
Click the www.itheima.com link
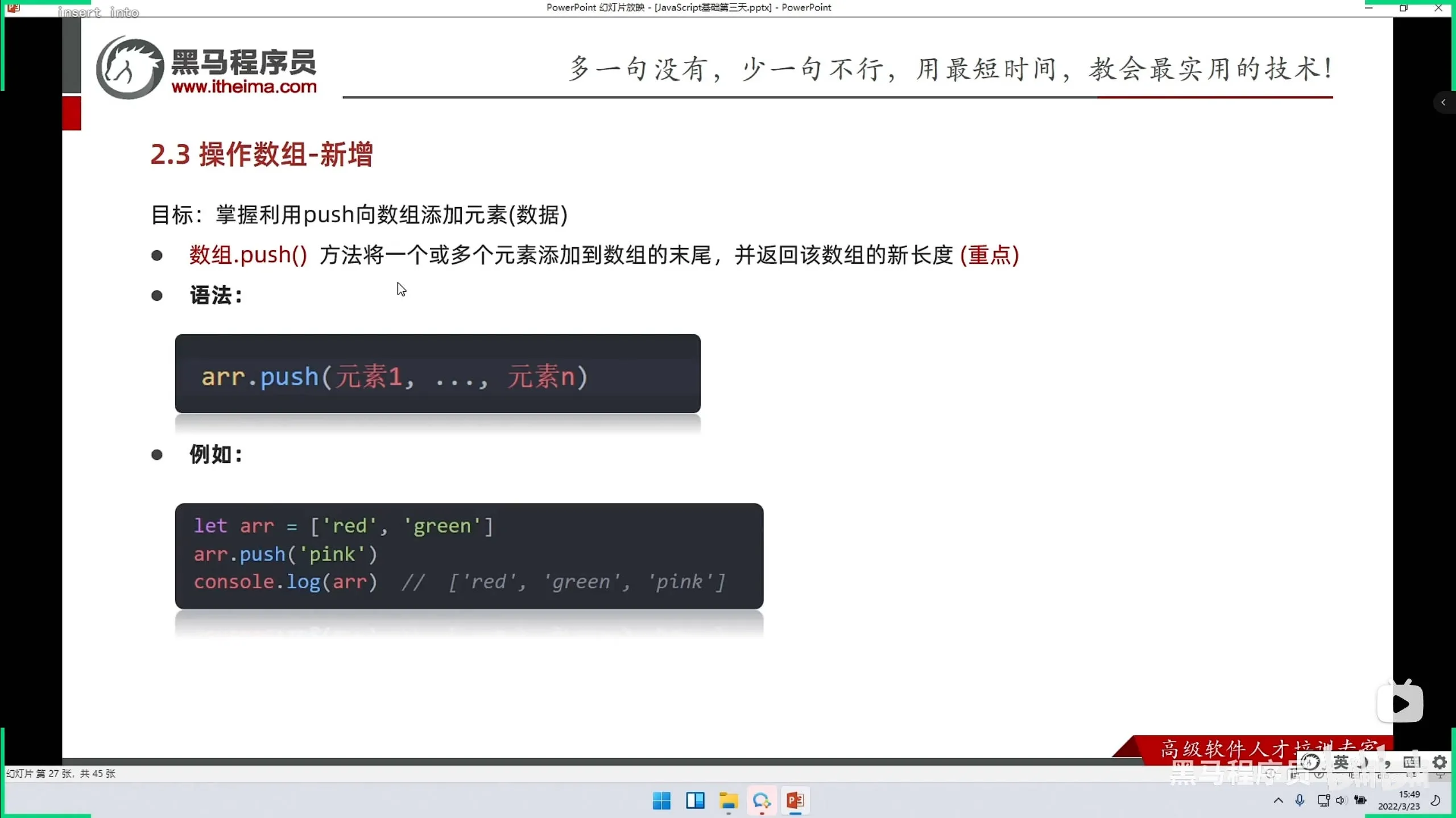pos(244,86)
